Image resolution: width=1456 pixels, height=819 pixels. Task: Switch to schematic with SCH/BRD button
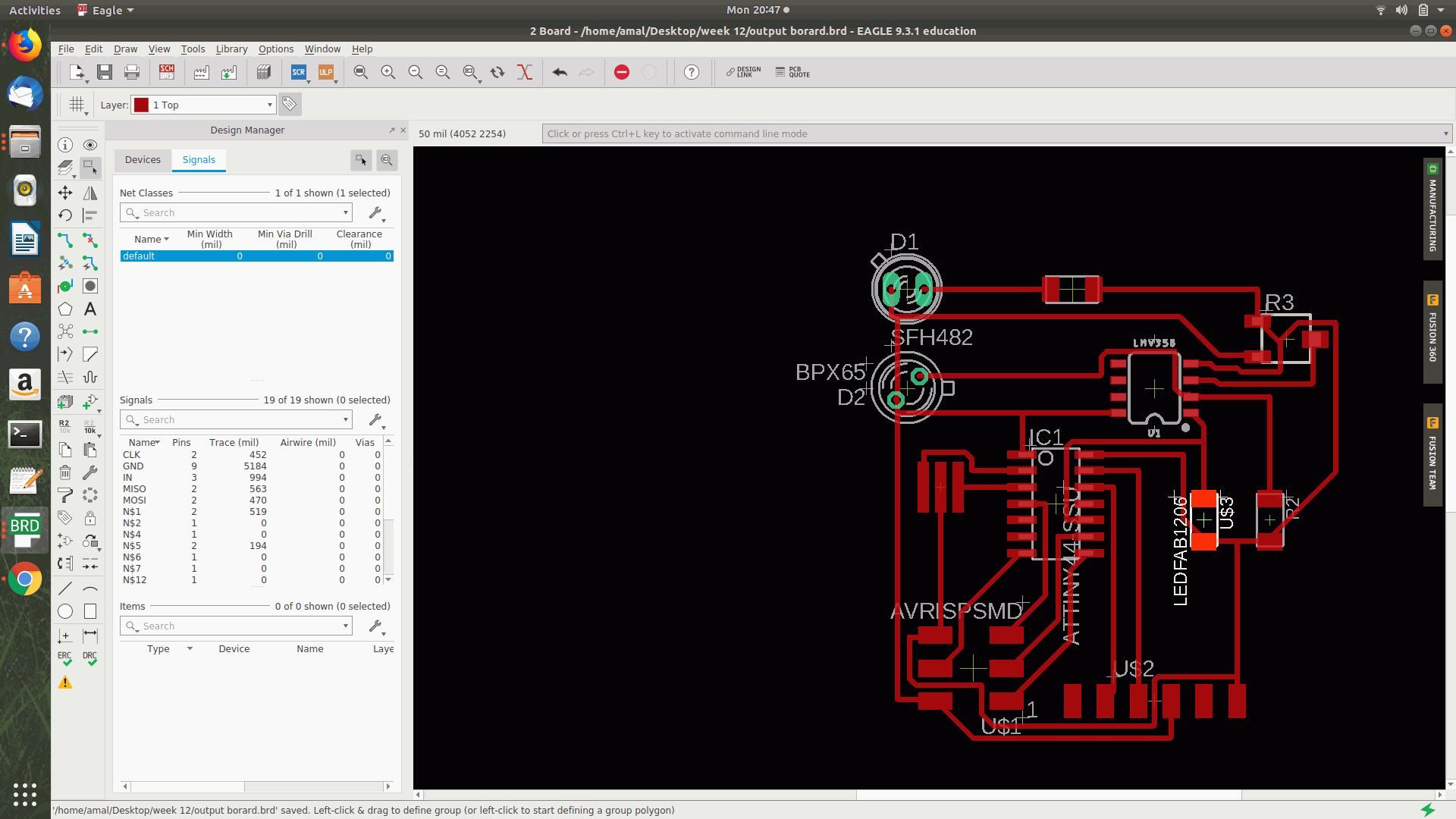coord(167,72)
